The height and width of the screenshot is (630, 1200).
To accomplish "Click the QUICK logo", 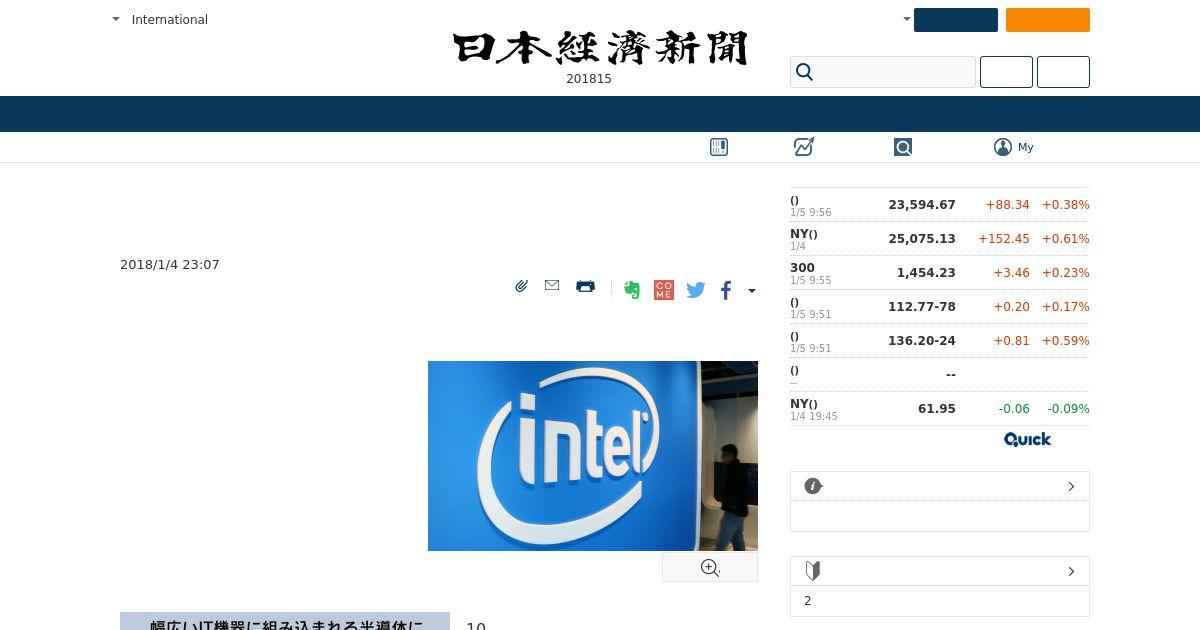I will (x=1028, y=439).
